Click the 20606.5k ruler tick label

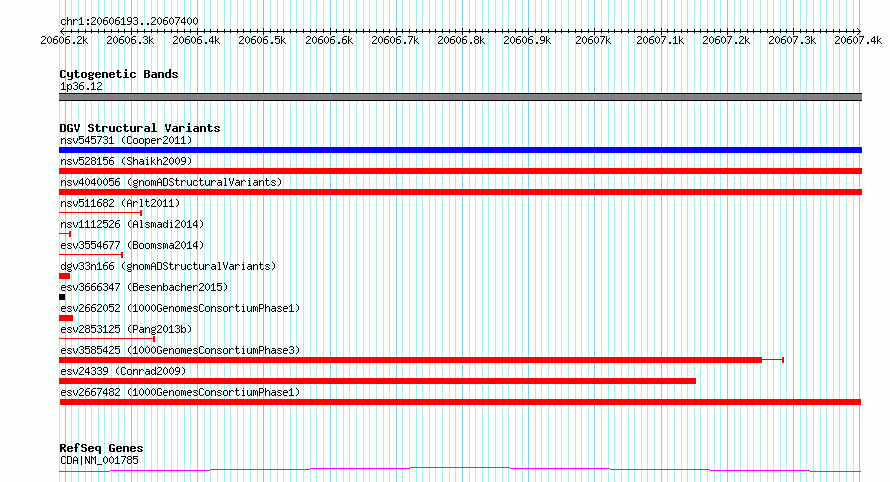point(262,40)
